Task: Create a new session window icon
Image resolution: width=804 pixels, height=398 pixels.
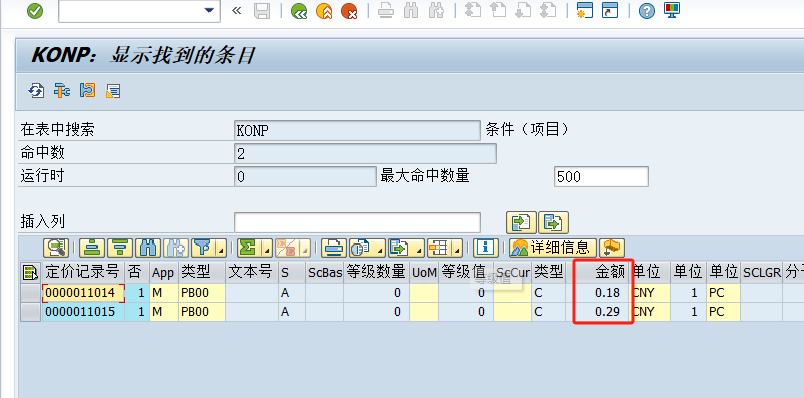Action: (585, 11)
